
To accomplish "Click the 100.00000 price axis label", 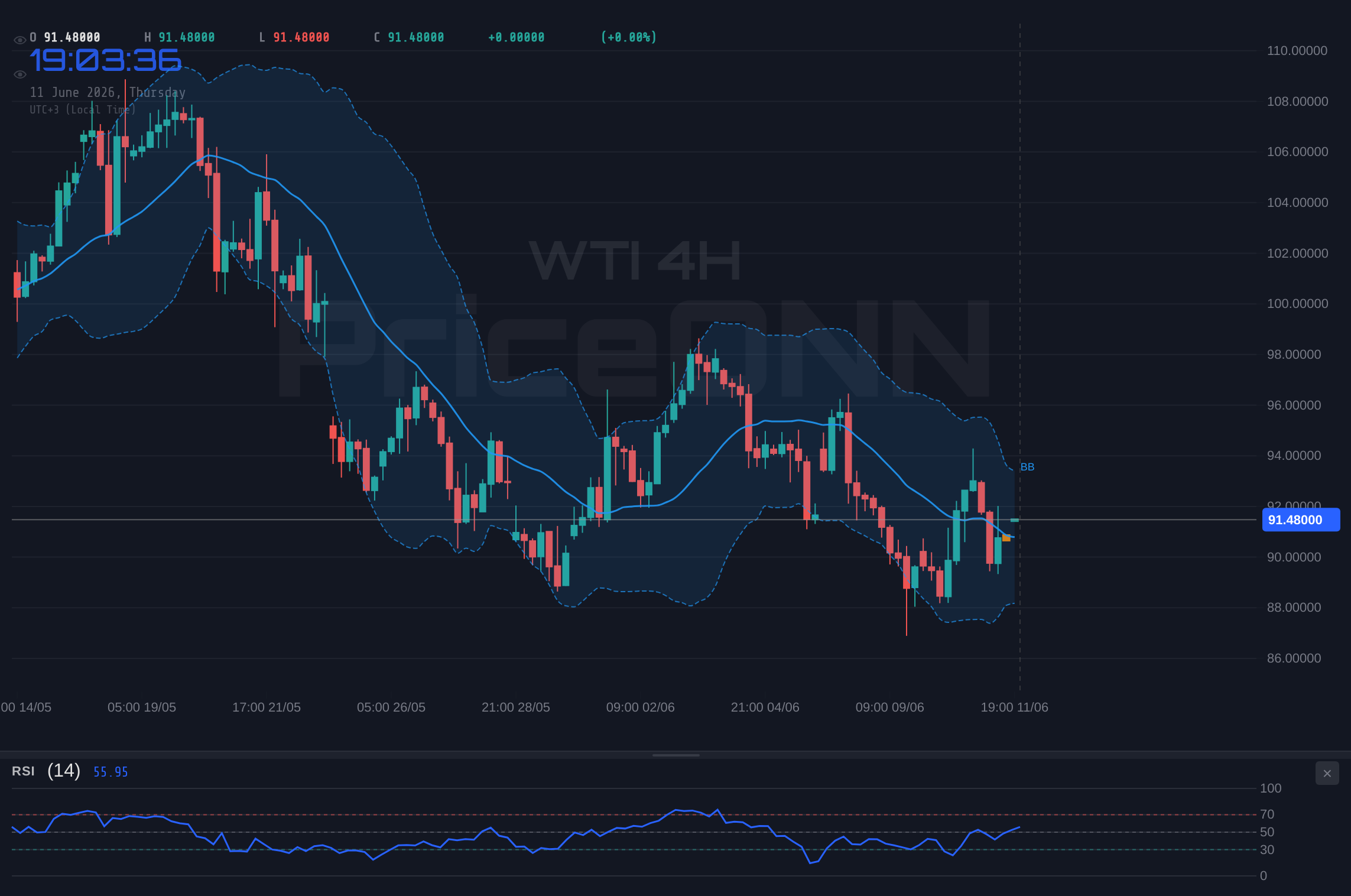I will (1297, 304).
